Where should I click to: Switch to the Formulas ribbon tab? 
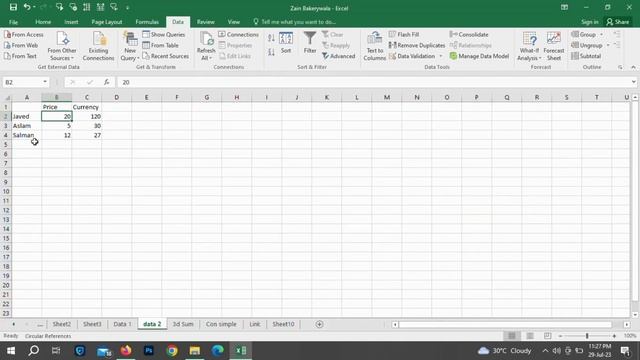[x=147, y=22]
